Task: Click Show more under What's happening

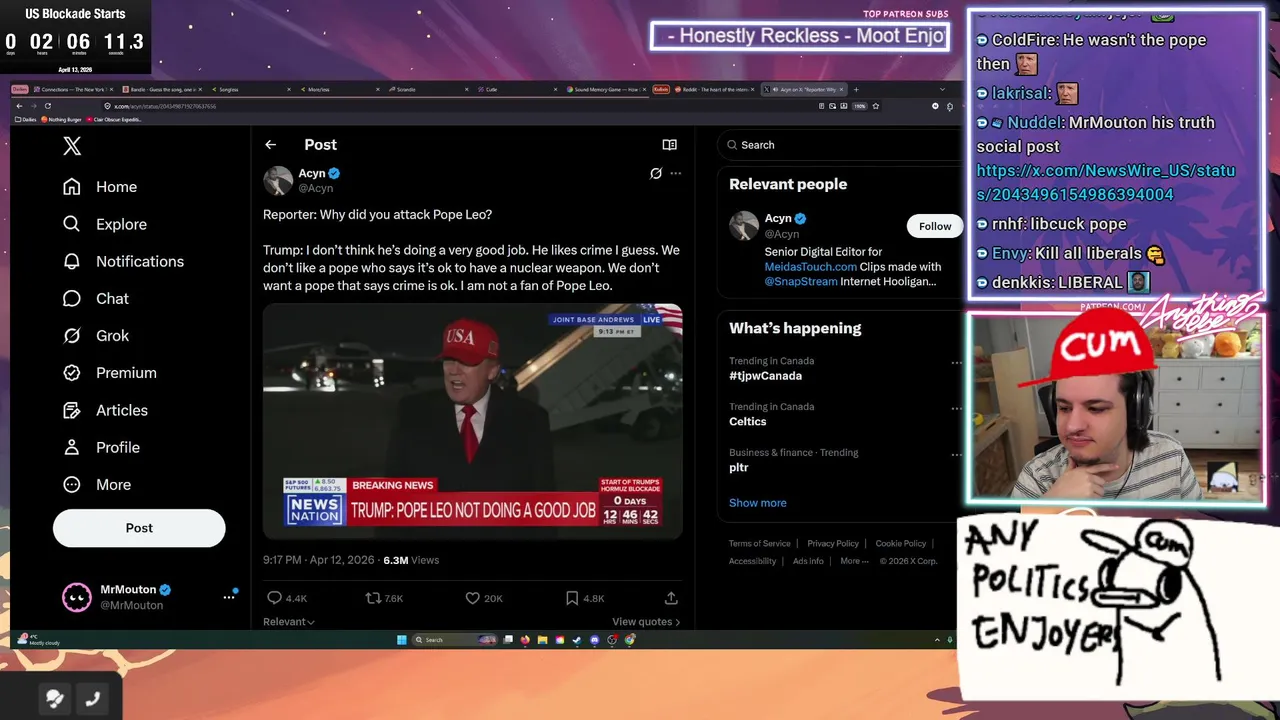Action: pos(758,503)
